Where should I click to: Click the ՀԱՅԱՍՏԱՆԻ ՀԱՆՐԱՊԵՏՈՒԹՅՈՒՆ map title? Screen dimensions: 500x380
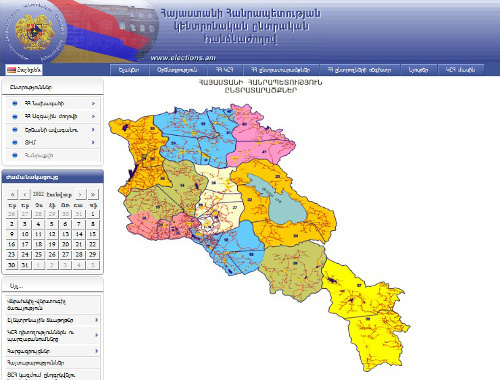(x=260, y=82)
